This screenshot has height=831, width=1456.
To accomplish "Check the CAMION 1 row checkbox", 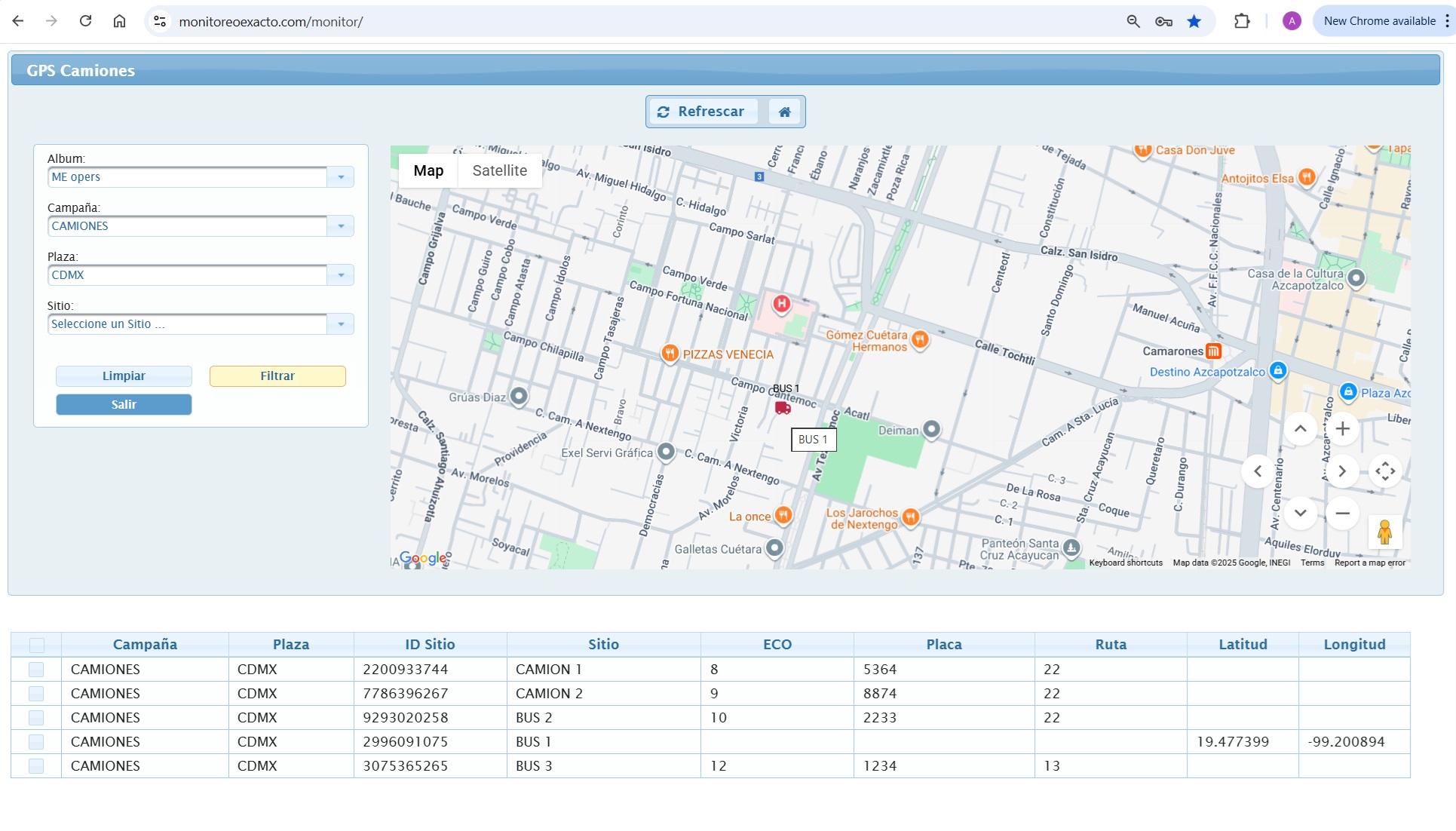I will [x=36, y=669].
